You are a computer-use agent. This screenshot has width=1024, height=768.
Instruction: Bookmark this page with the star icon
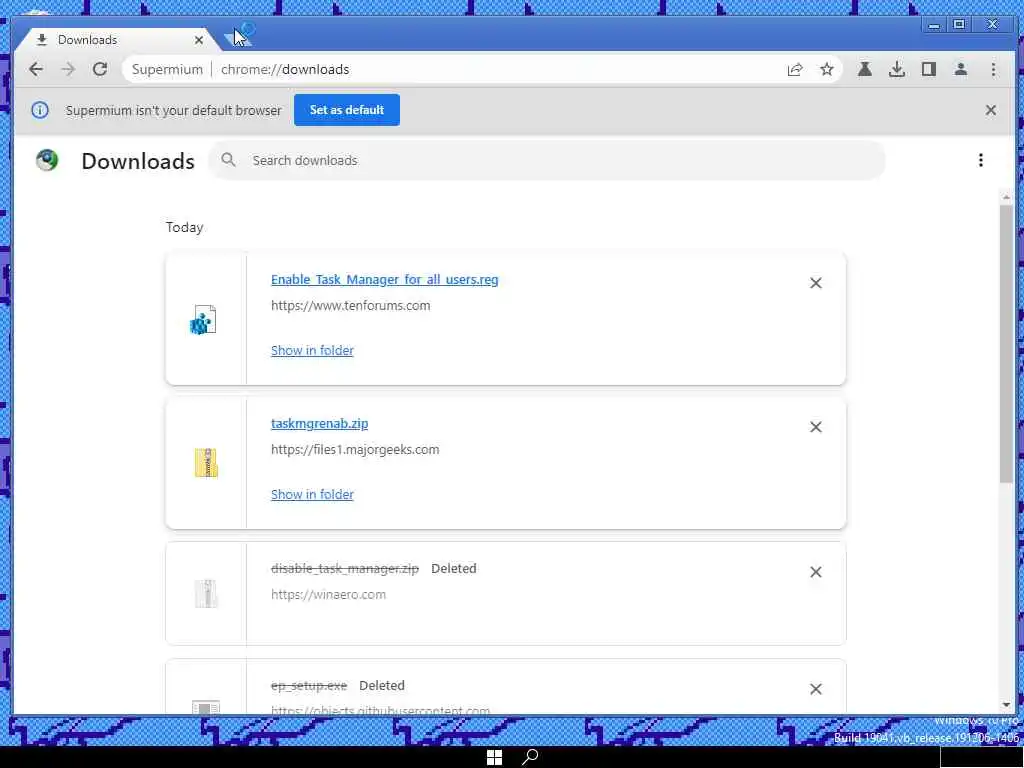827,69
